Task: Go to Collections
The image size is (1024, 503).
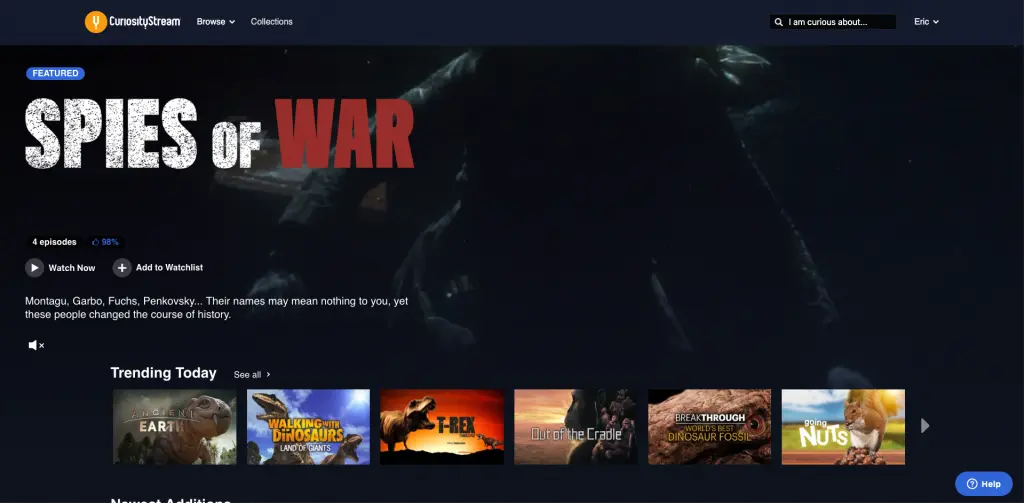Action: (272, 22)
